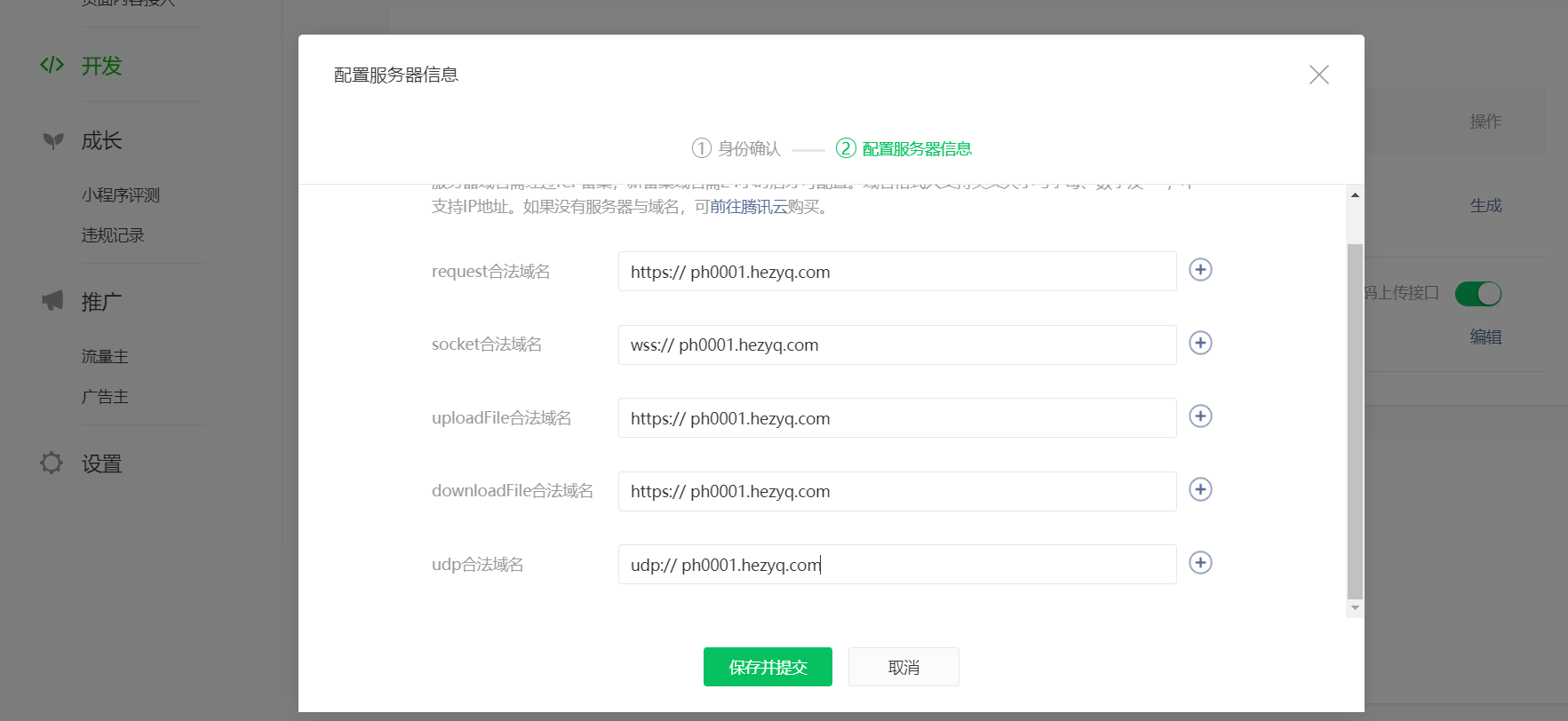Click the 编辑 link in background page
Image resolution: width=1568 pixels, height=721 pixels.
tap(1485, 337)
